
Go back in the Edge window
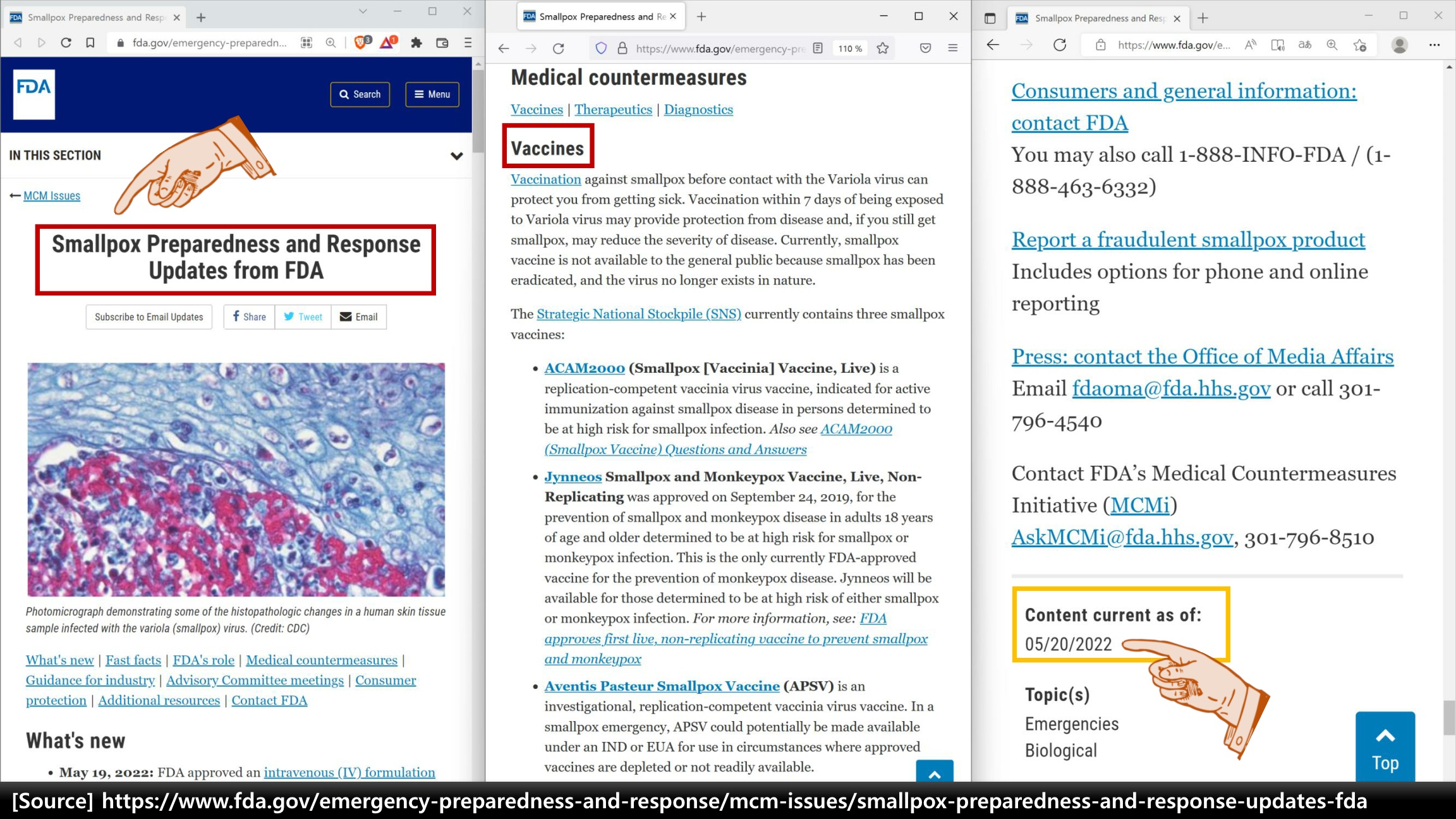click(993, 45)
